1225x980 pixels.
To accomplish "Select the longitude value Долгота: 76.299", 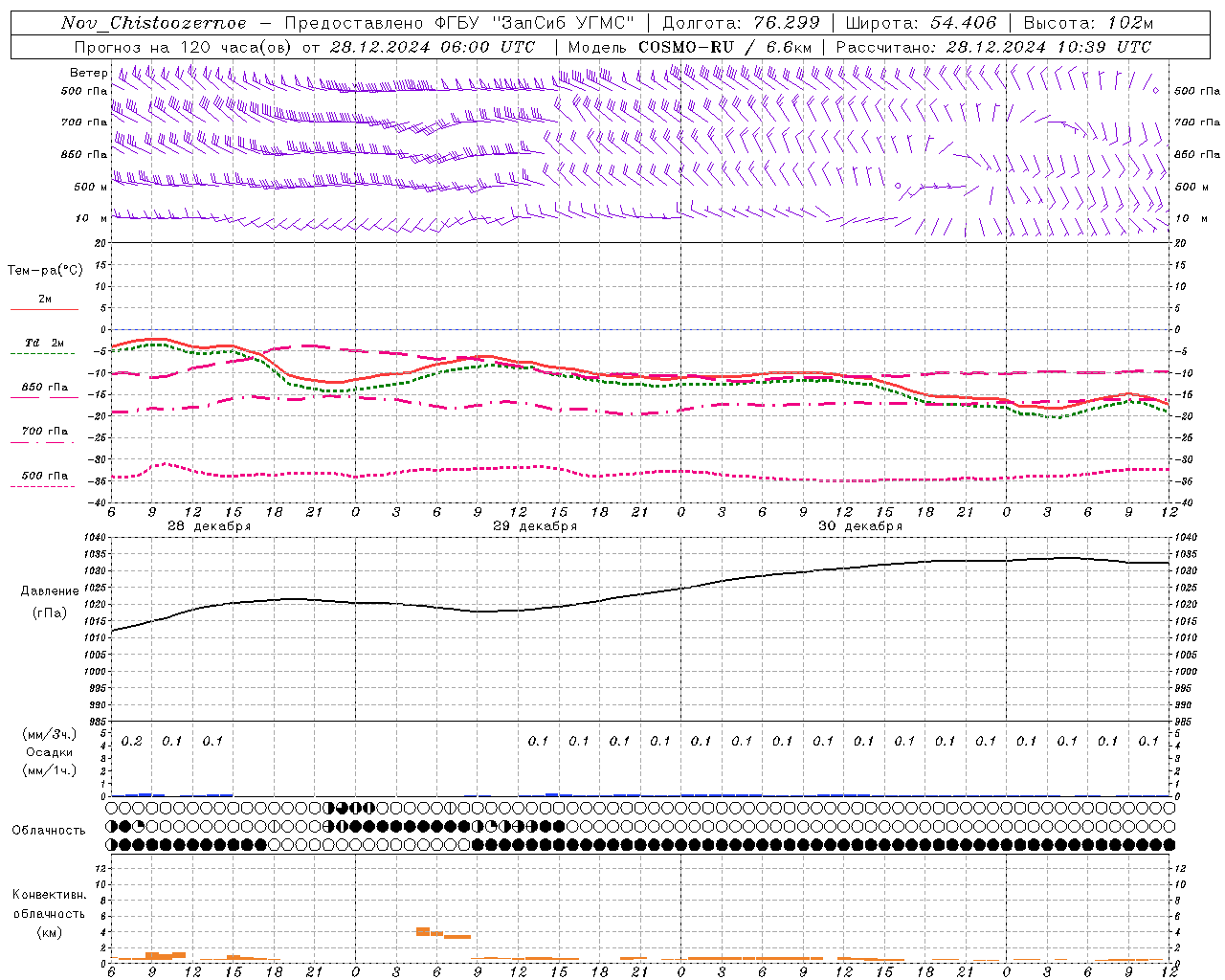I will click(741, 23).
